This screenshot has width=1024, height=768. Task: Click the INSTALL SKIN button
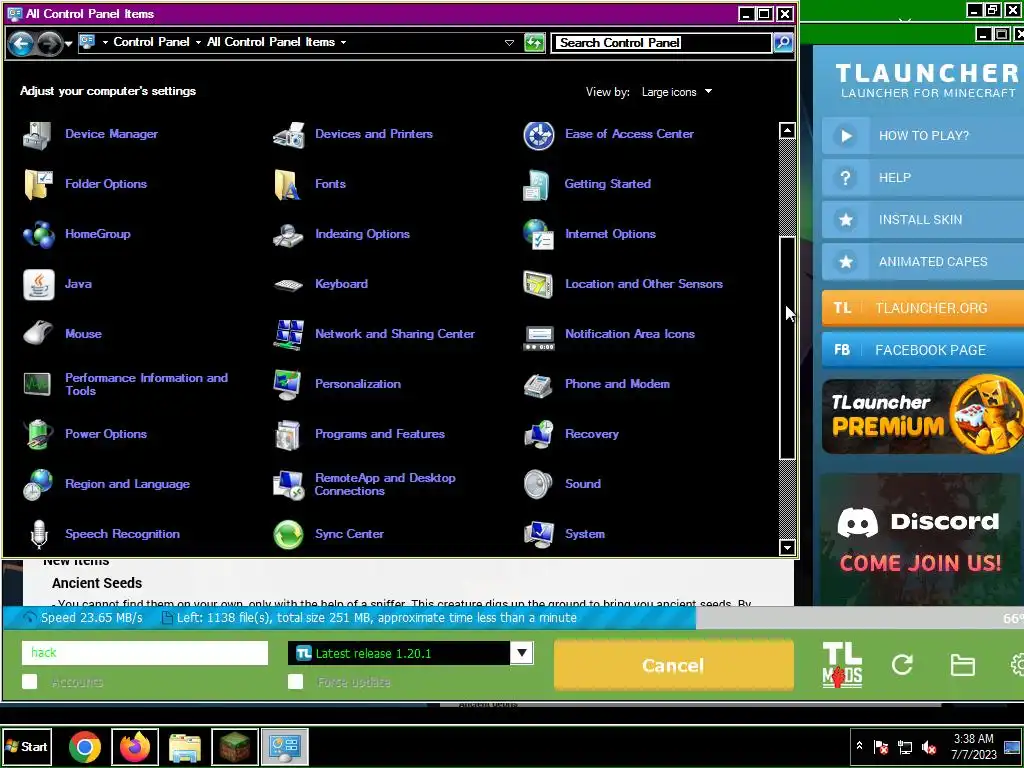(x=922, y=219)
